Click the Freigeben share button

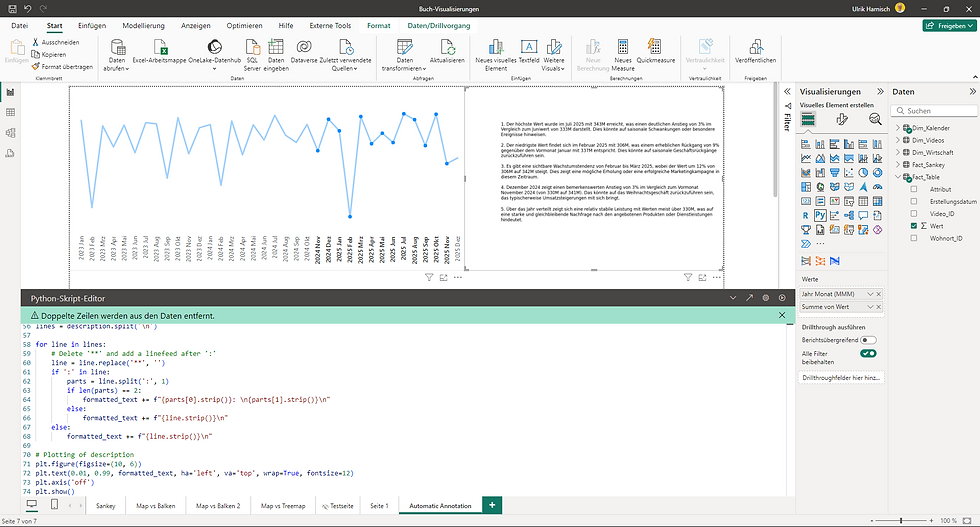[949, 26]
